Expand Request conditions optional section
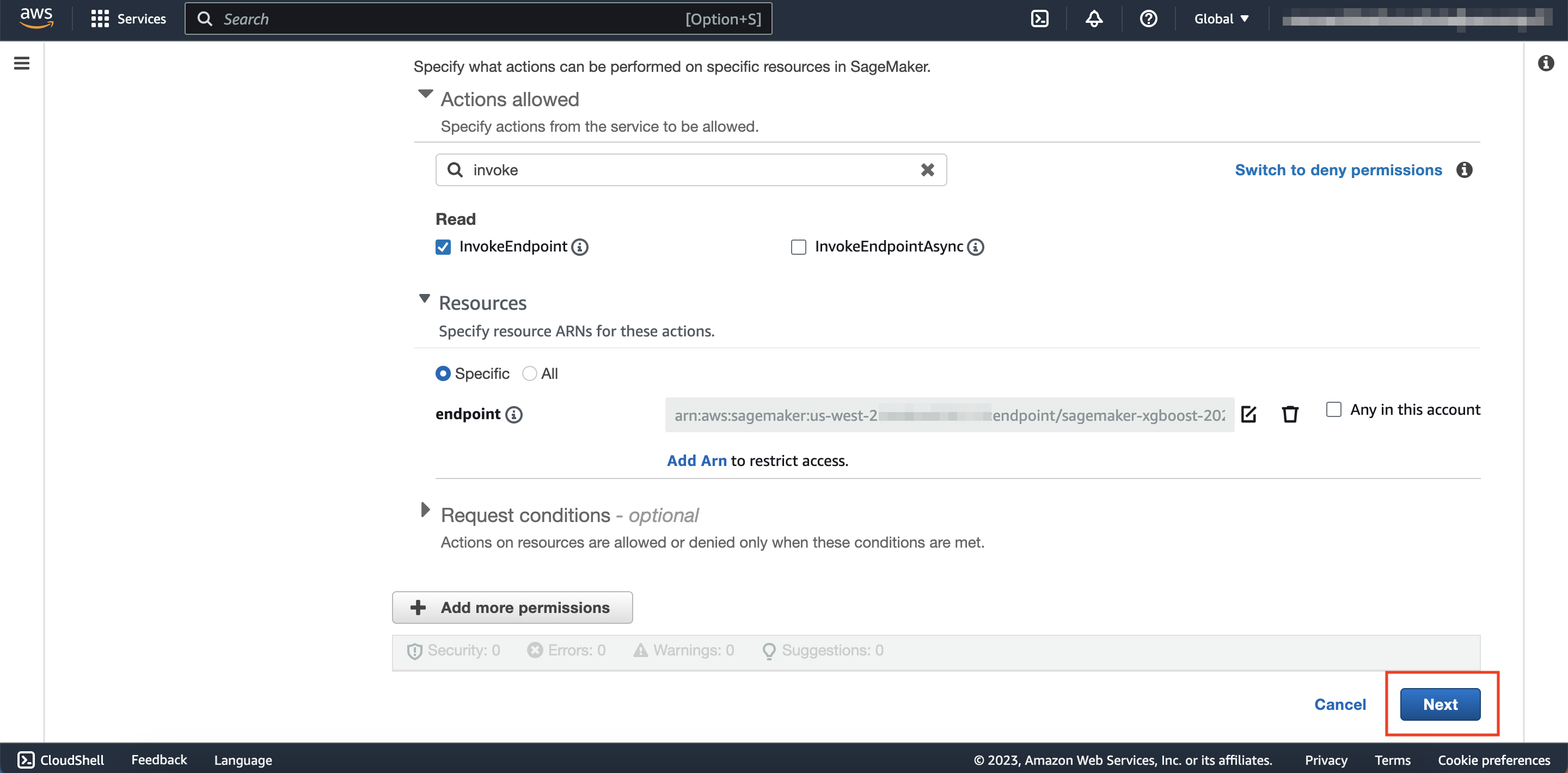The image size is (1568, 773). coord(425,510)
